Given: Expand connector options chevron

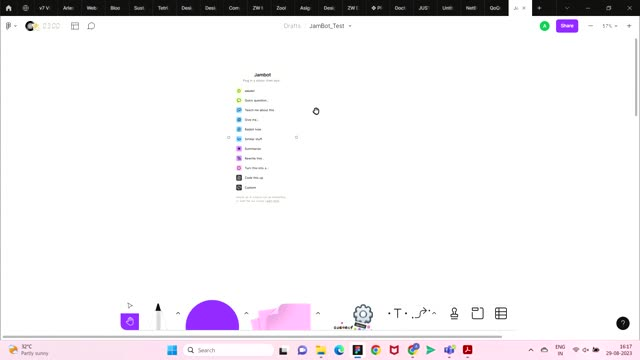Looking at the screenshot, I should [x=434, y=313].
